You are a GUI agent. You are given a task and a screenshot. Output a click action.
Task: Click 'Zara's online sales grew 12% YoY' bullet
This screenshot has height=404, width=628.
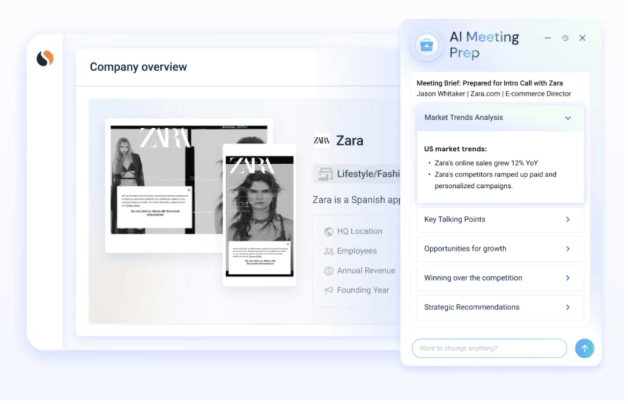click(486, 163)
